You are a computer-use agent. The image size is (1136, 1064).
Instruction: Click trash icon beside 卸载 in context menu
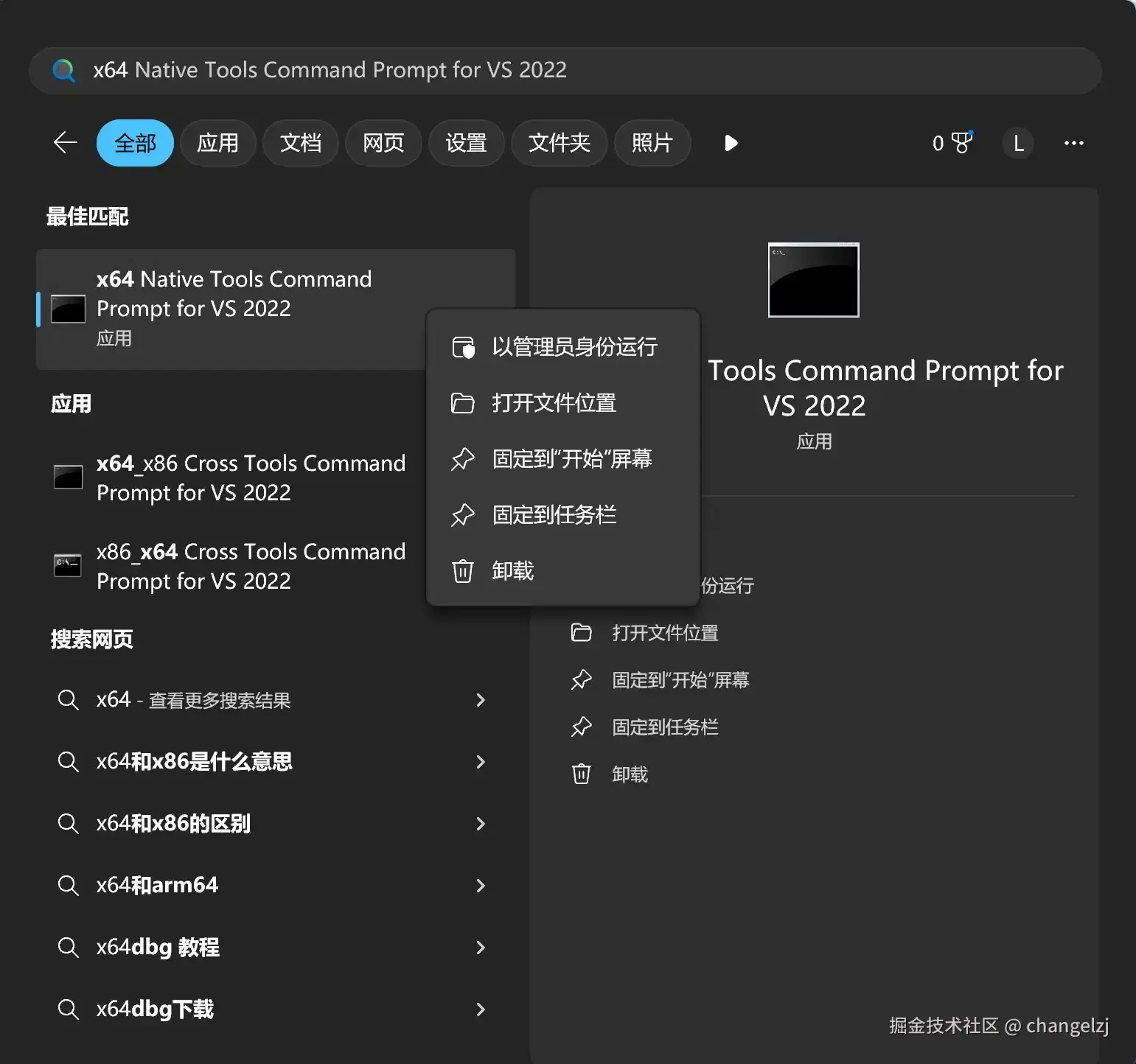462,571
